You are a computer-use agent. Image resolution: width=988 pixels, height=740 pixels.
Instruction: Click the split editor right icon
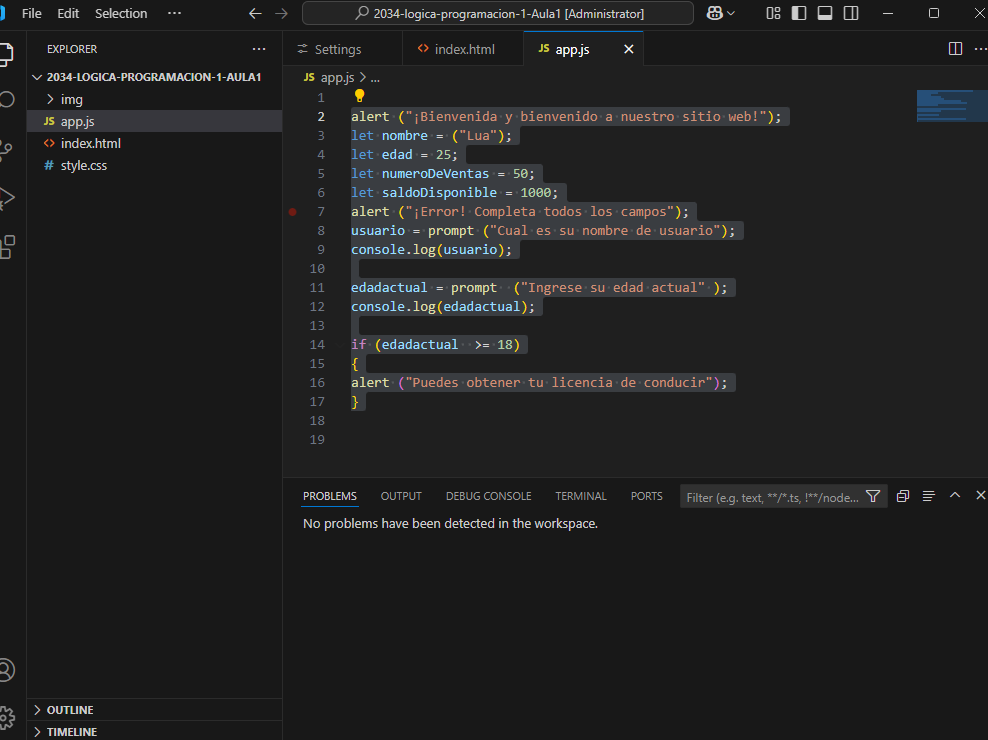955,49
